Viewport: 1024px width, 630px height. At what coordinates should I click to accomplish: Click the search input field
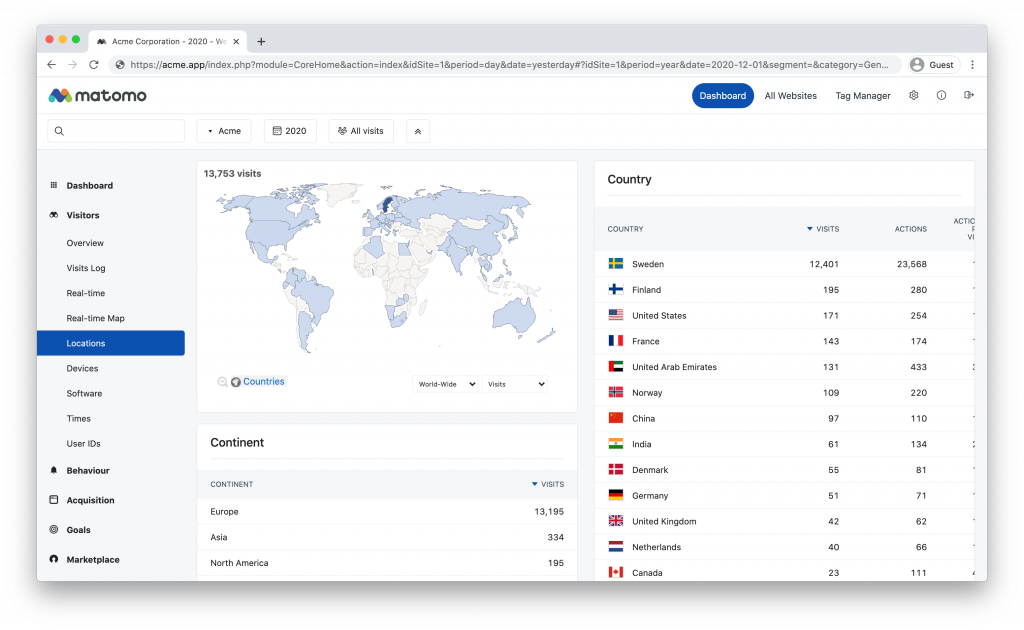[116, 131]
